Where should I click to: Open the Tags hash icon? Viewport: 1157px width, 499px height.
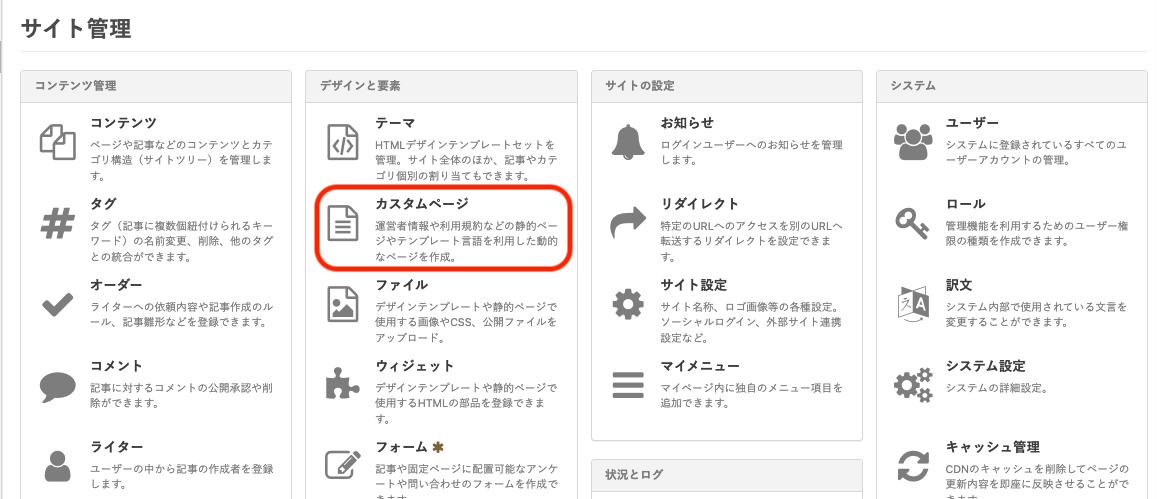57,222
